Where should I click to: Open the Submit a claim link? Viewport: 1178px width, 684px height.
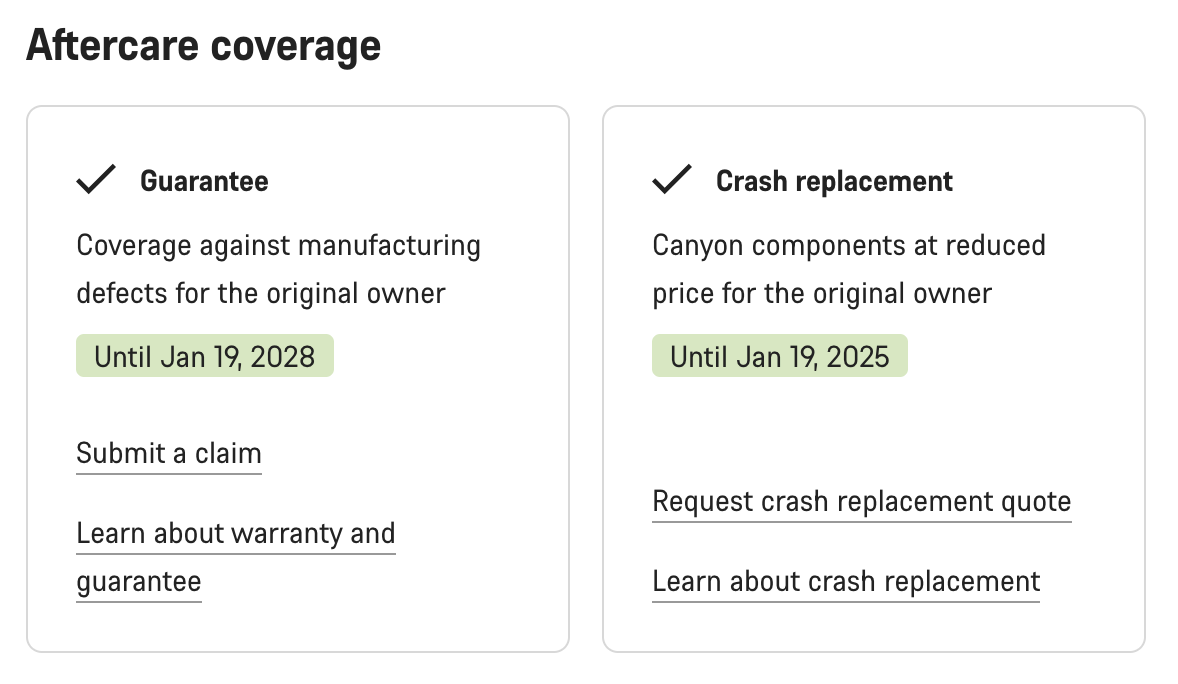169,453
